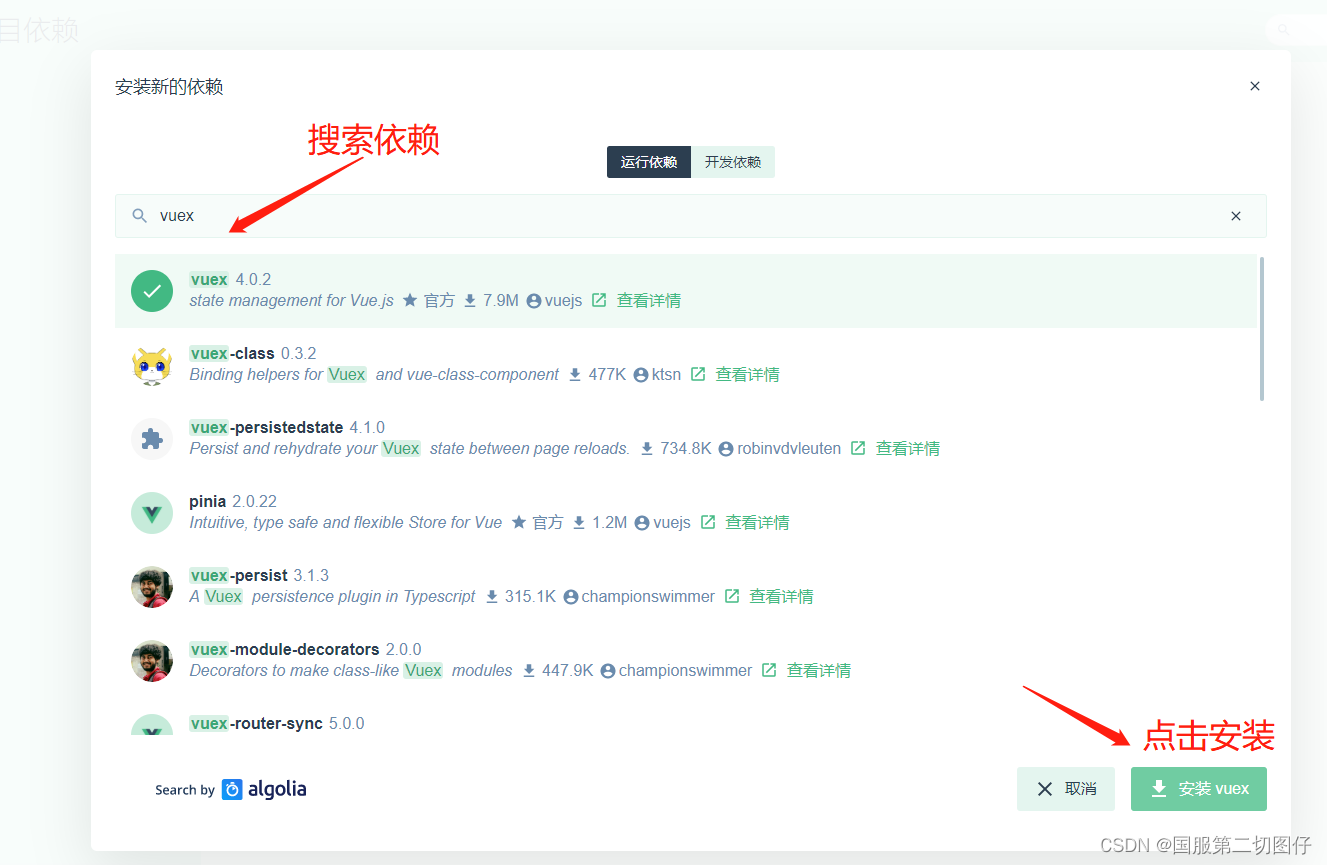Click the download icon beside 477K
Screen dimensions: 1327x865
click(x=575, y=374)
